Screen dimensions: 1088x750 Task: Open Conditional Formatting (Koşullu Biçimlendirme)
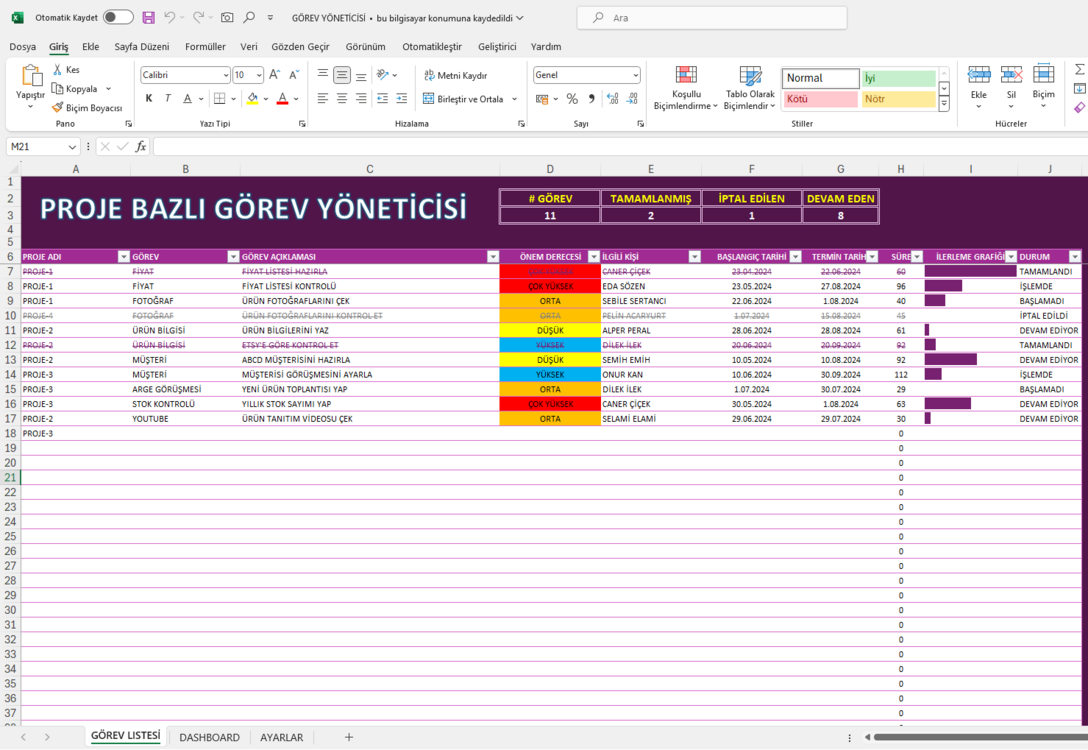coord(686,87)
